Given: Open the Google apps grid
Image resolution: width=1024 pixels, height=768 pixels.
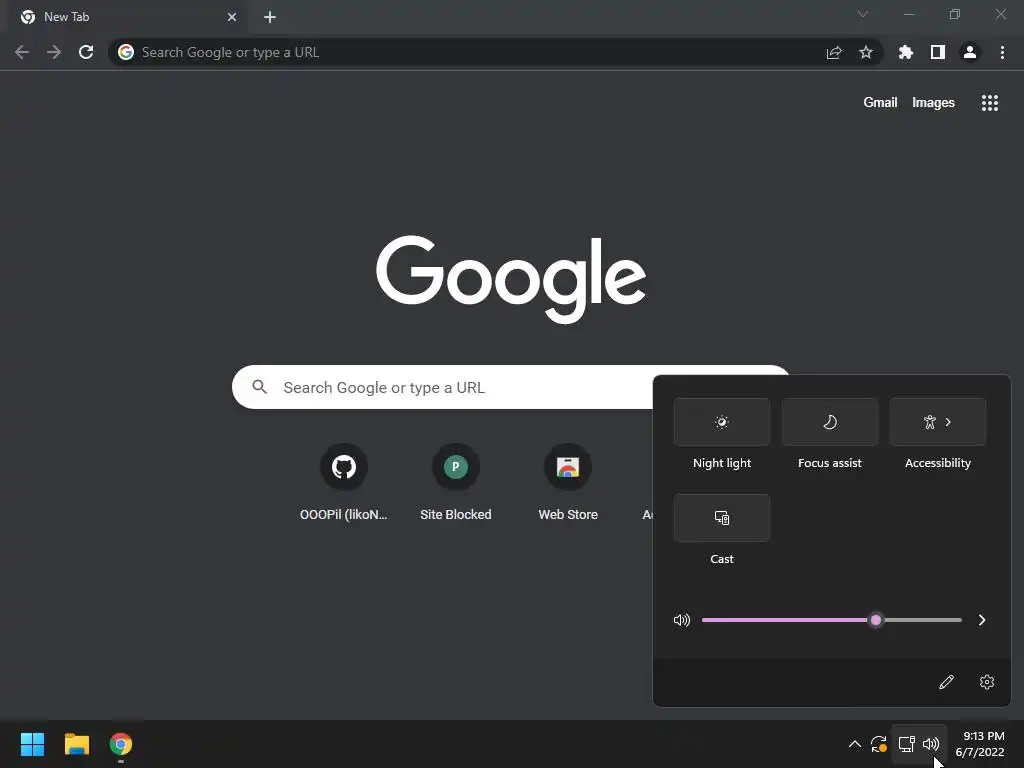Looking at the screenshot, I should [990, 103].
